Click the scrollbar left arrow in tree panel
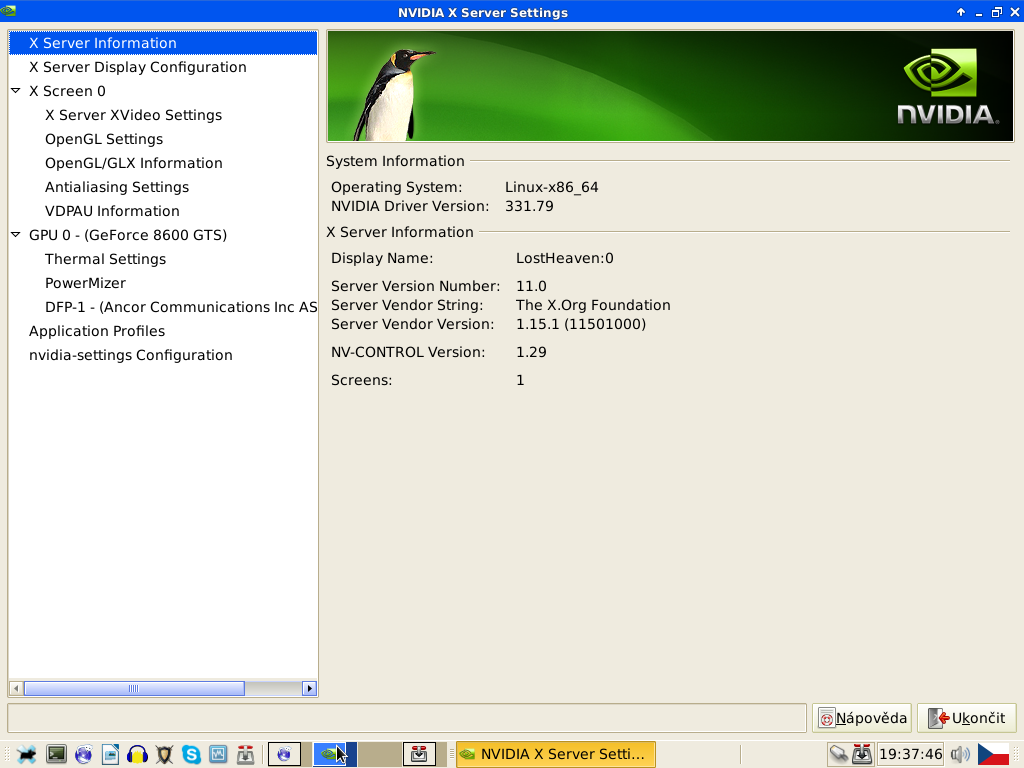This screenshot has height=768, width=1024. coord(16,688)
